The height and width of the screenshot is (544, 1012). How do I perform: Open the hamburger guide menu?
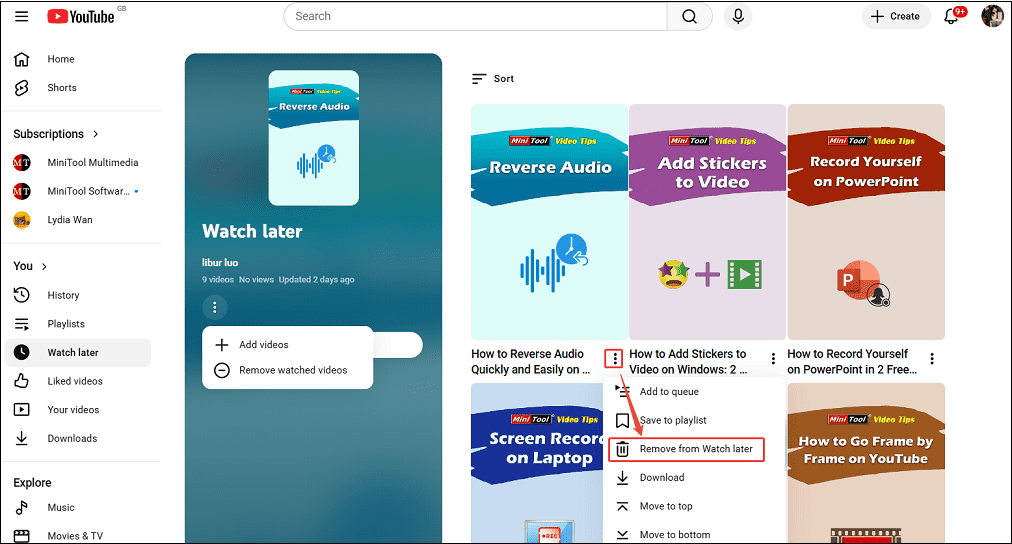[21, 16]
